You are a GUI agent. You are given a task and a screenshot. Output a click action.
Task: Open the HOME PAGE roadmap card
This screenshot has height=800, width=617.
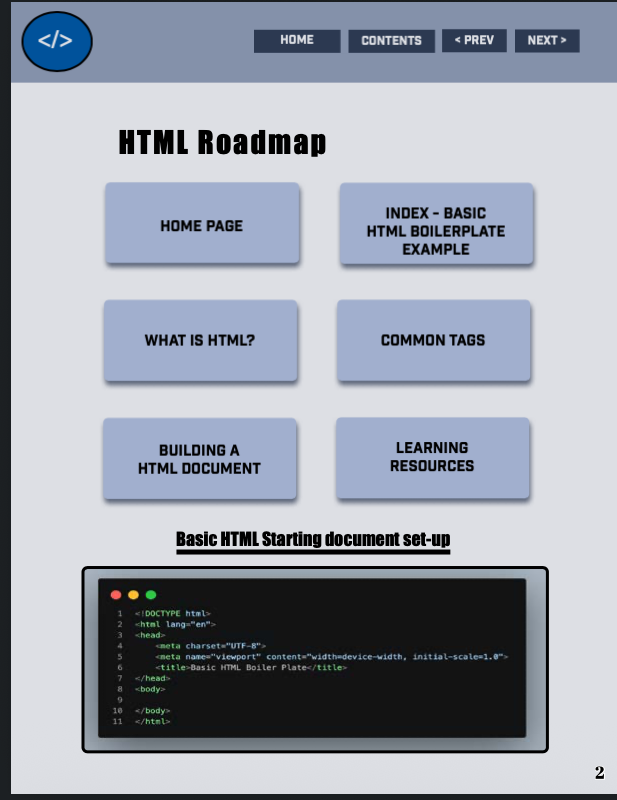pyautogui.click(x=202, y=223)
